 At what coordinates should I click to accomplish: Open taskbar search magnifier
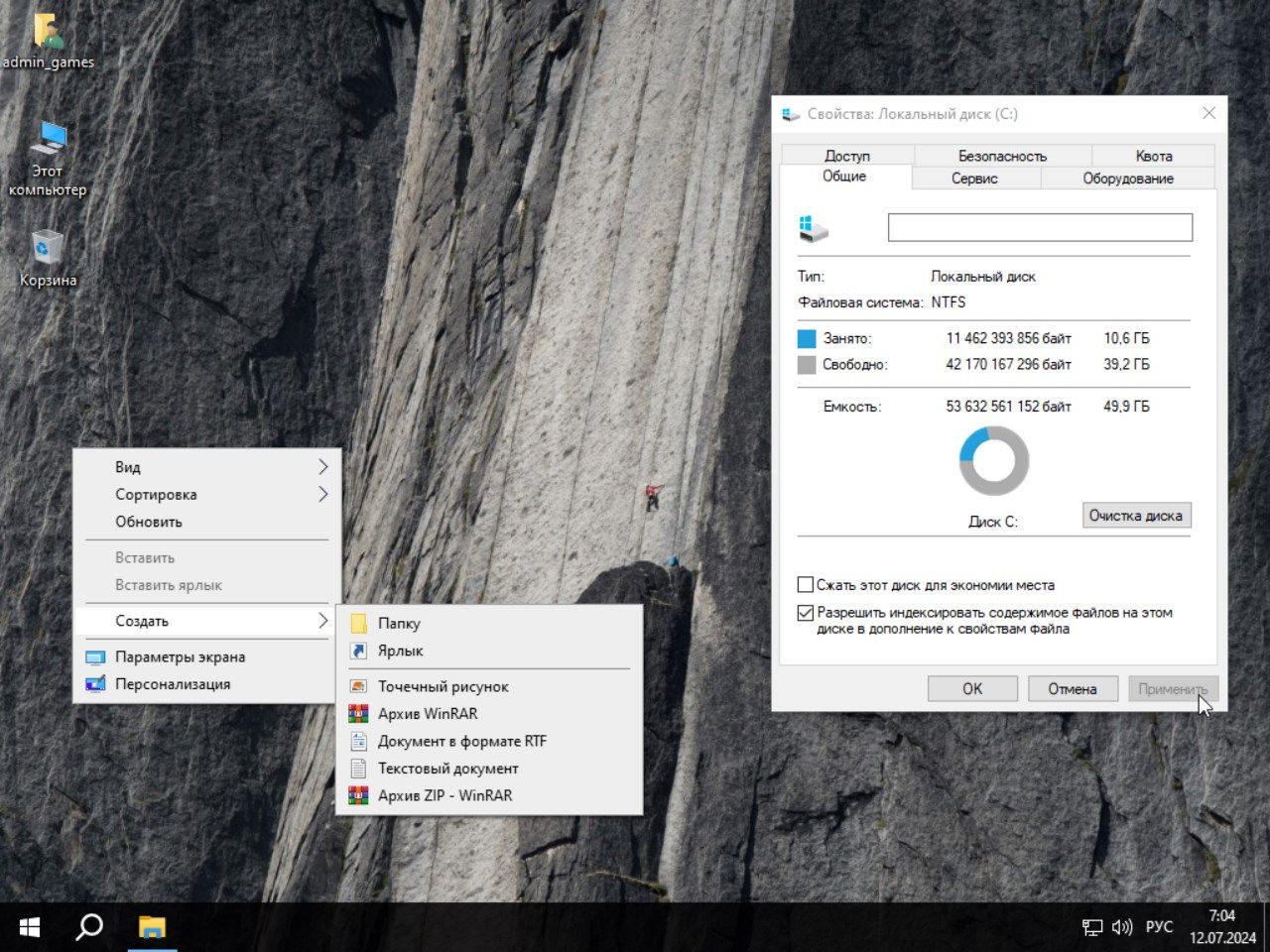(89, 927)
